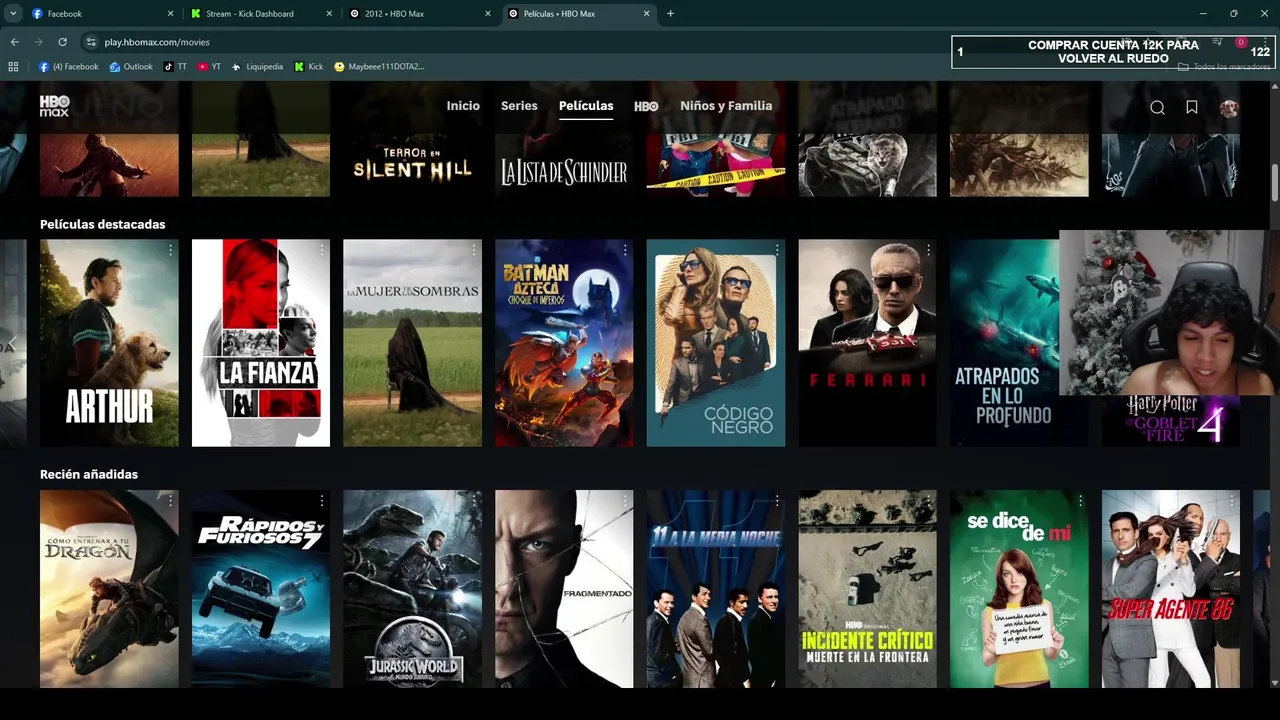This screenshot has width=1280, height=720.
Task: Go to Series in navigation
Action: [519, 106]
